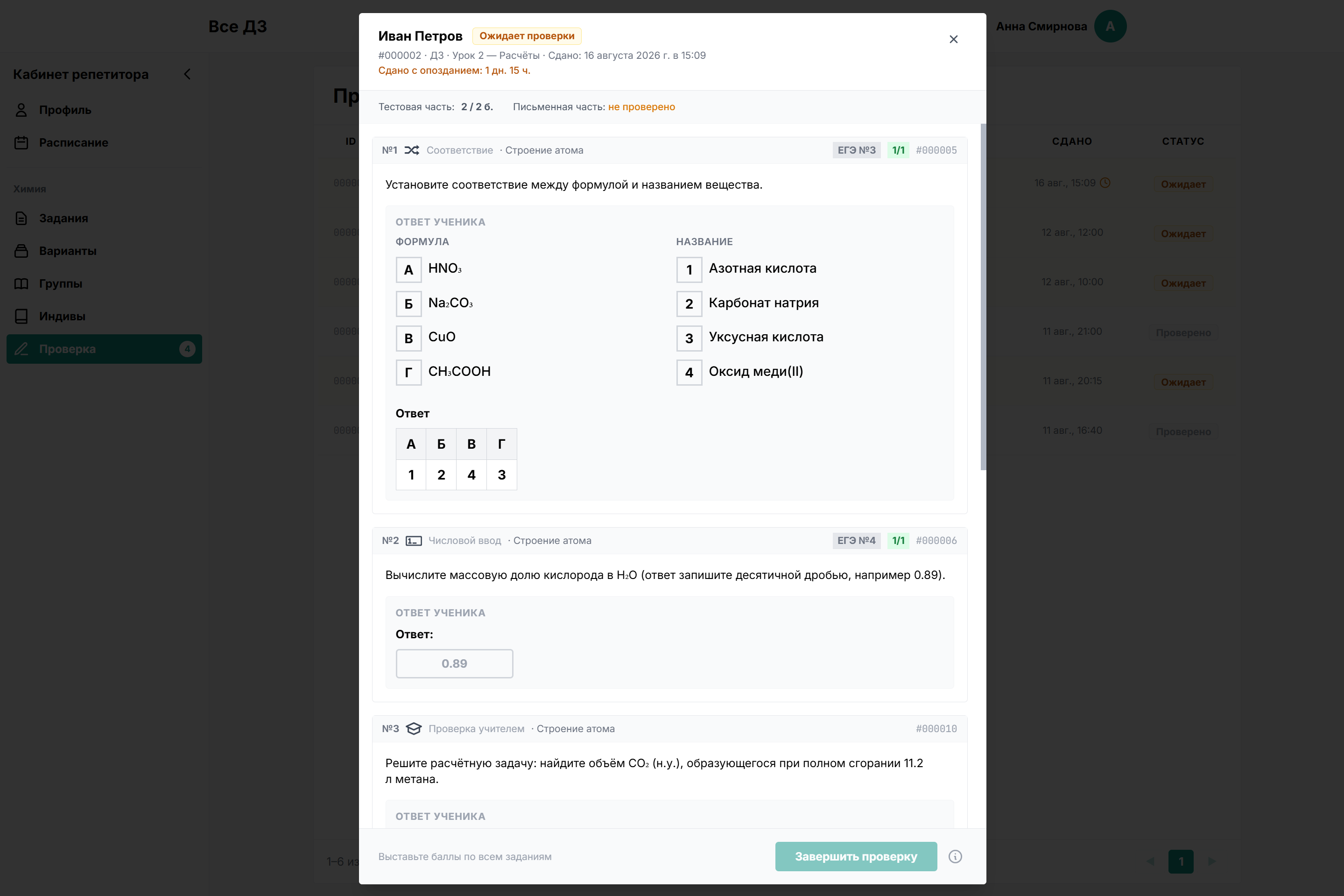Click the Задания document icon

pos(21,219)
